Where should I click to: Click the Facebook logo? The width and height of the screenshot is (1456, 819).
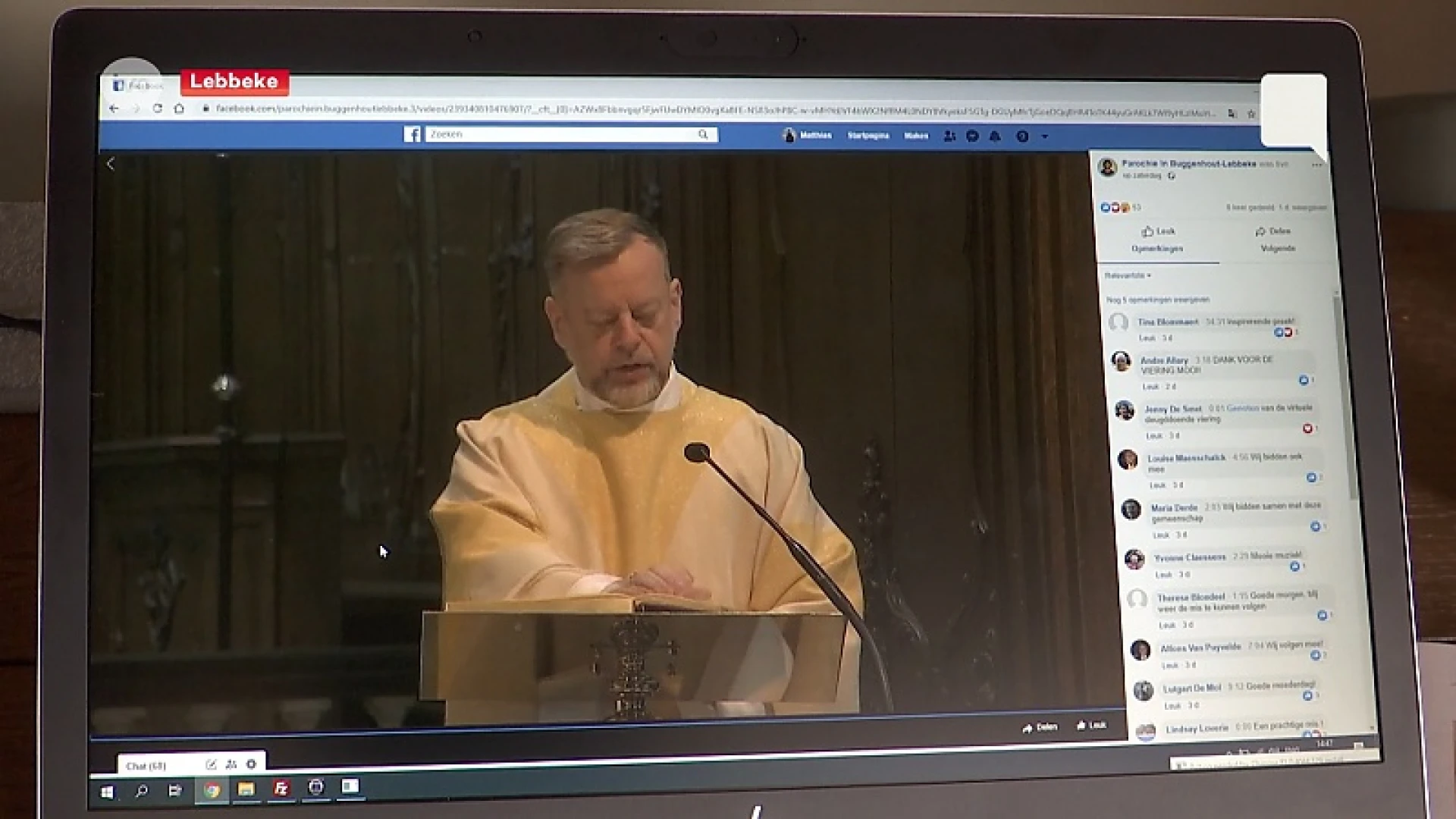click(412, 134)
